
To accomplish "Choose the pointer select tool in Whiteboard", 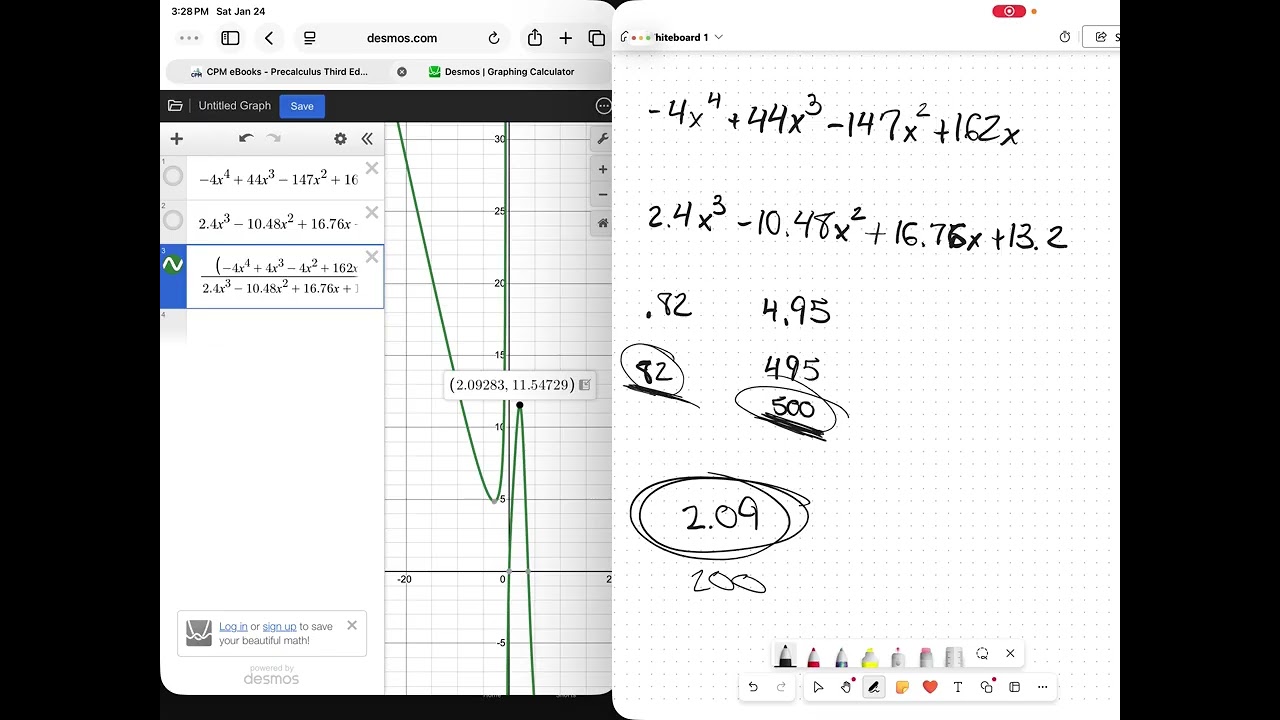I will pyautogui.click(x=818, y=687).
